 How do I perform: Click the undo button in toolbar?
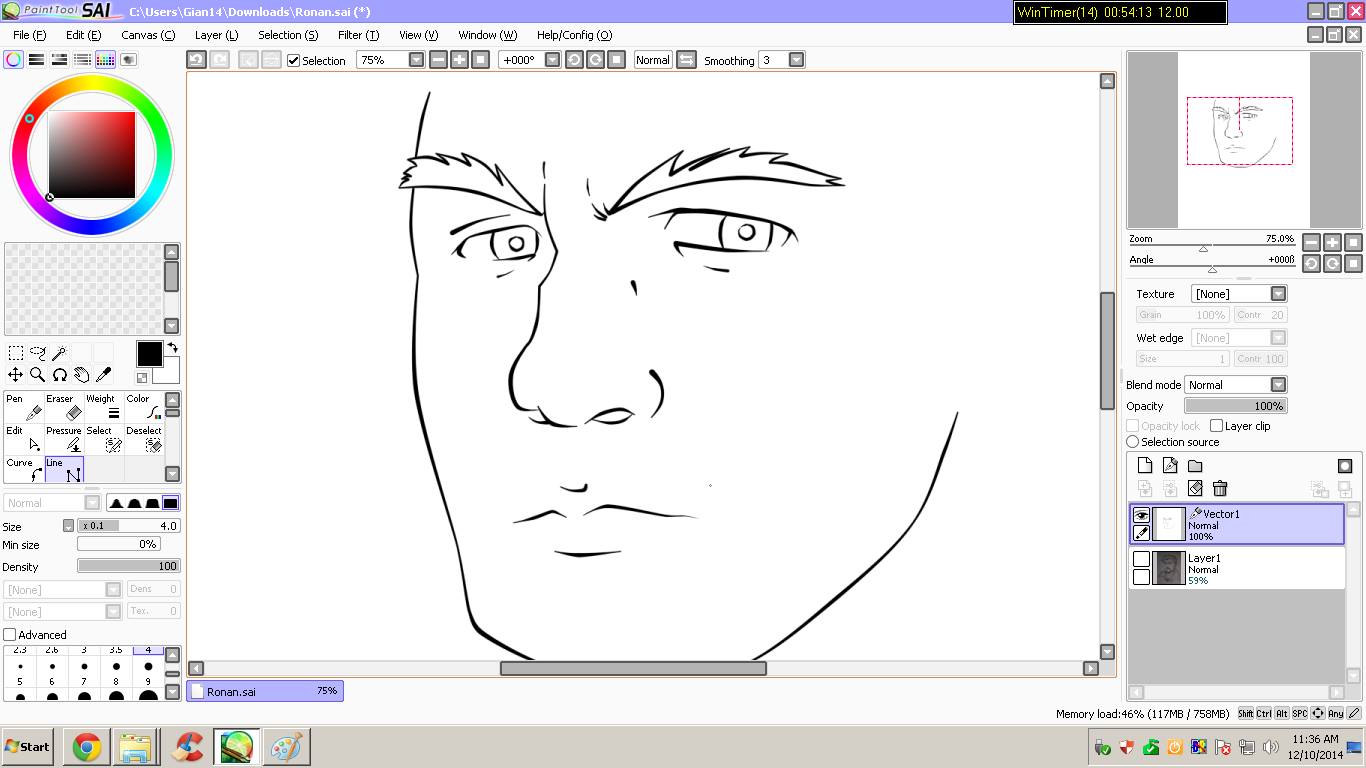(x=197, y=60)
